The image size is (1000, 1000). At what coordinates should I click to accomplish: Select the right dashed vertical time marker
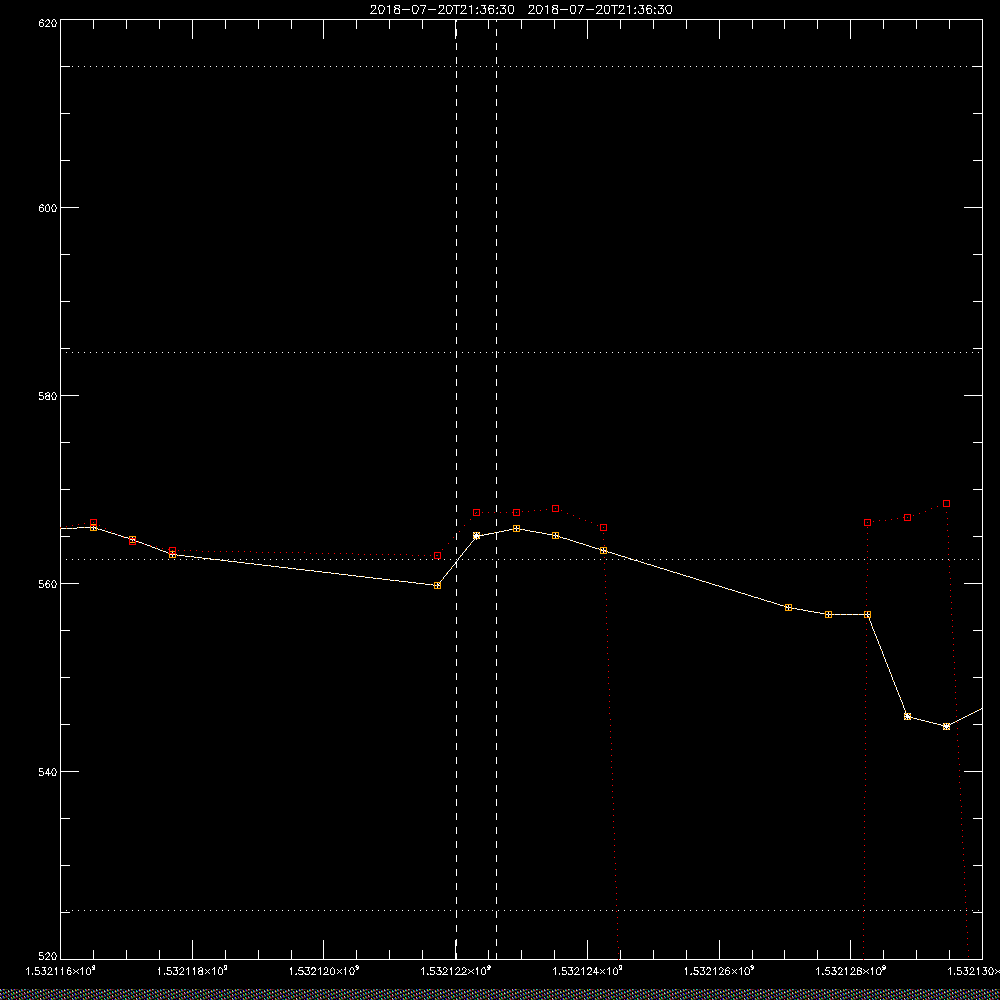point(497,489)
